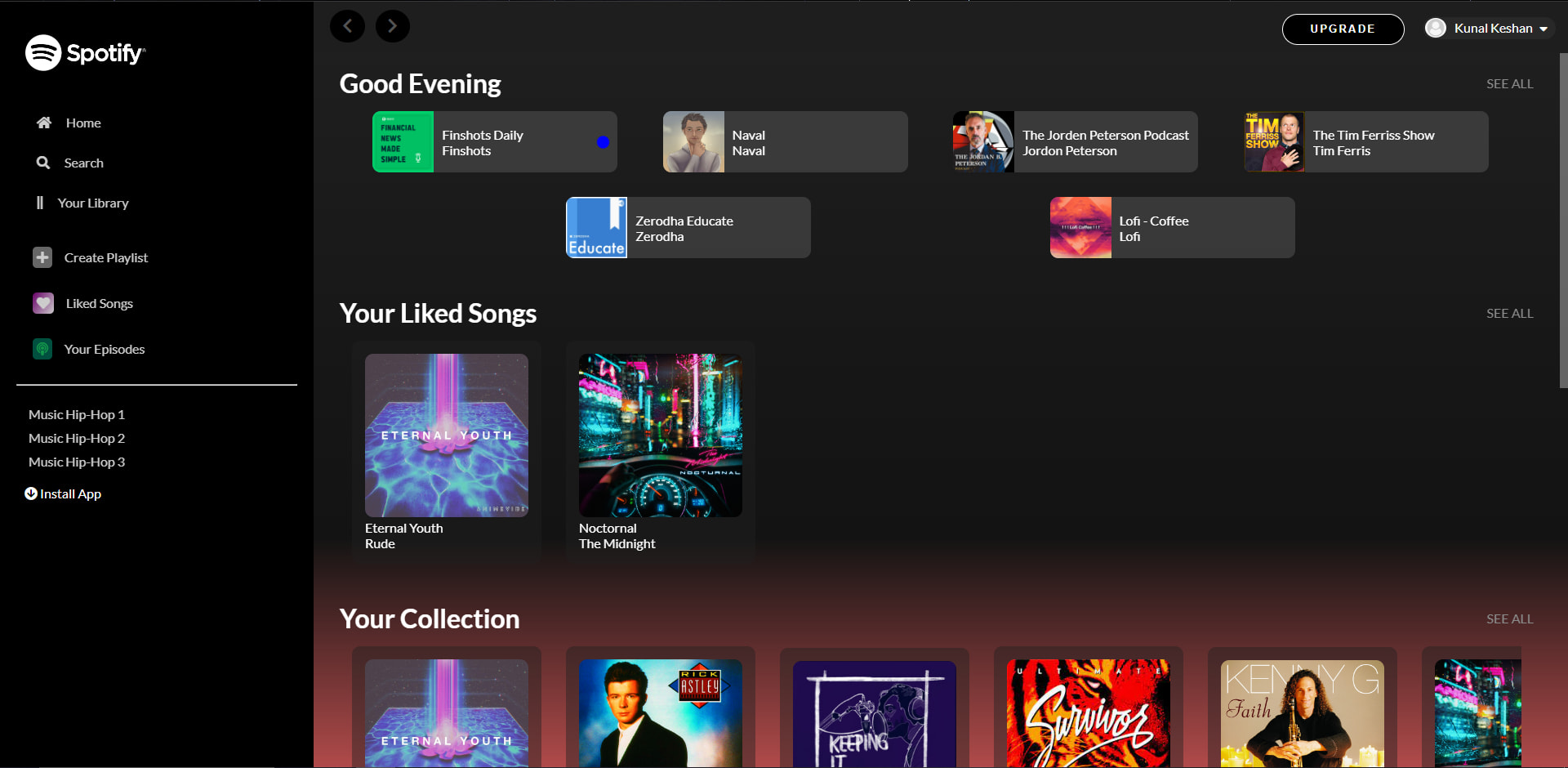Viewport: 1568px width, 768px height.
Task: Open the Rick Astley album cover
Action: pos(660,712)
